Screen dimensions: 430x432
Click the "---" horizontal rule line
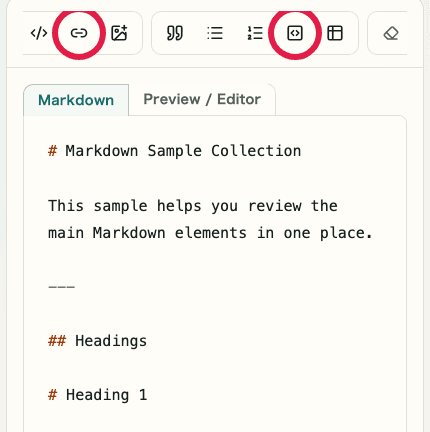pyautogui.click(x=62, y=287)
